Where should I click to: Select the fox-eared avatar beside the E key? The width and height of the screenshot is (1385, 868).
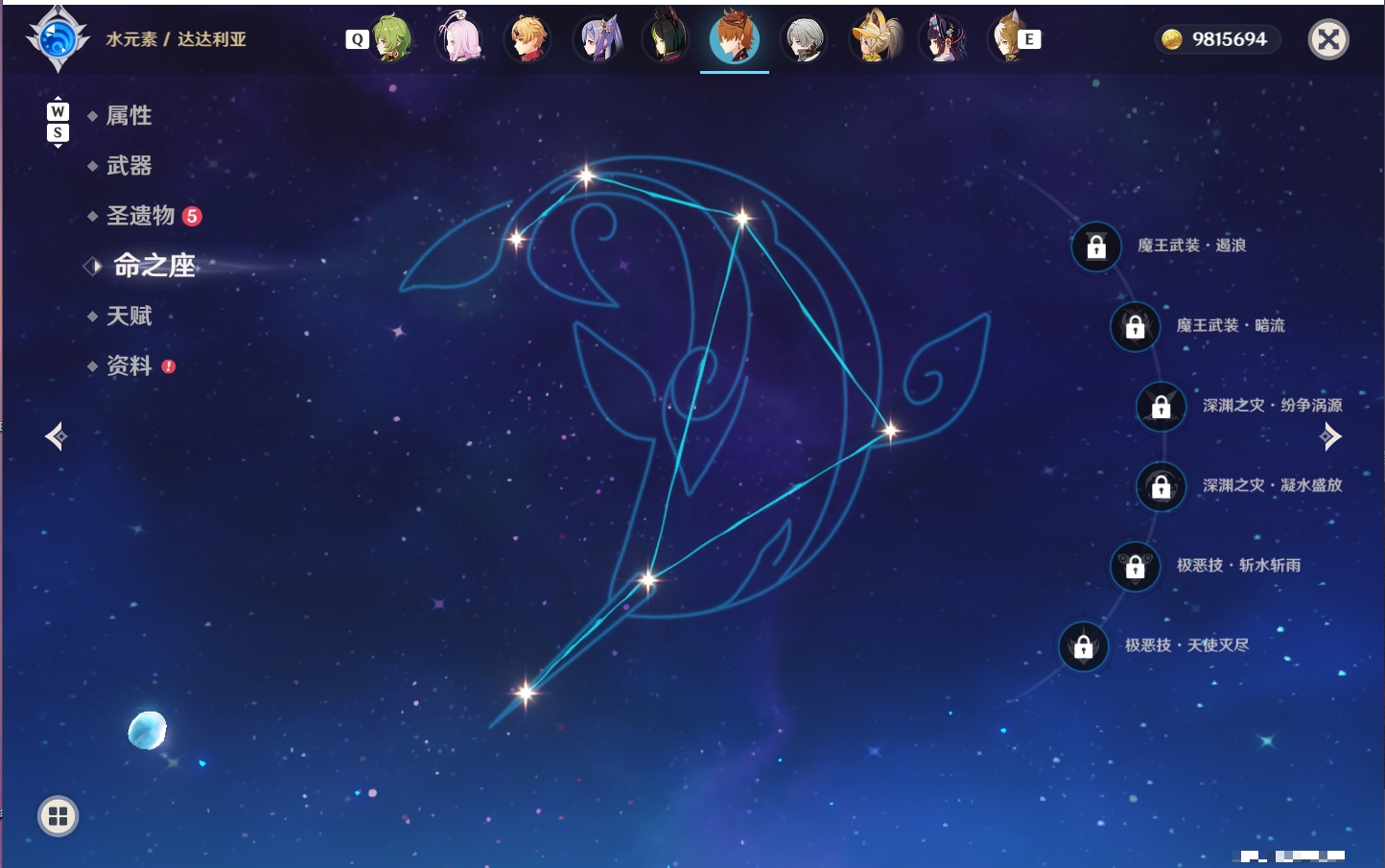1007,38
